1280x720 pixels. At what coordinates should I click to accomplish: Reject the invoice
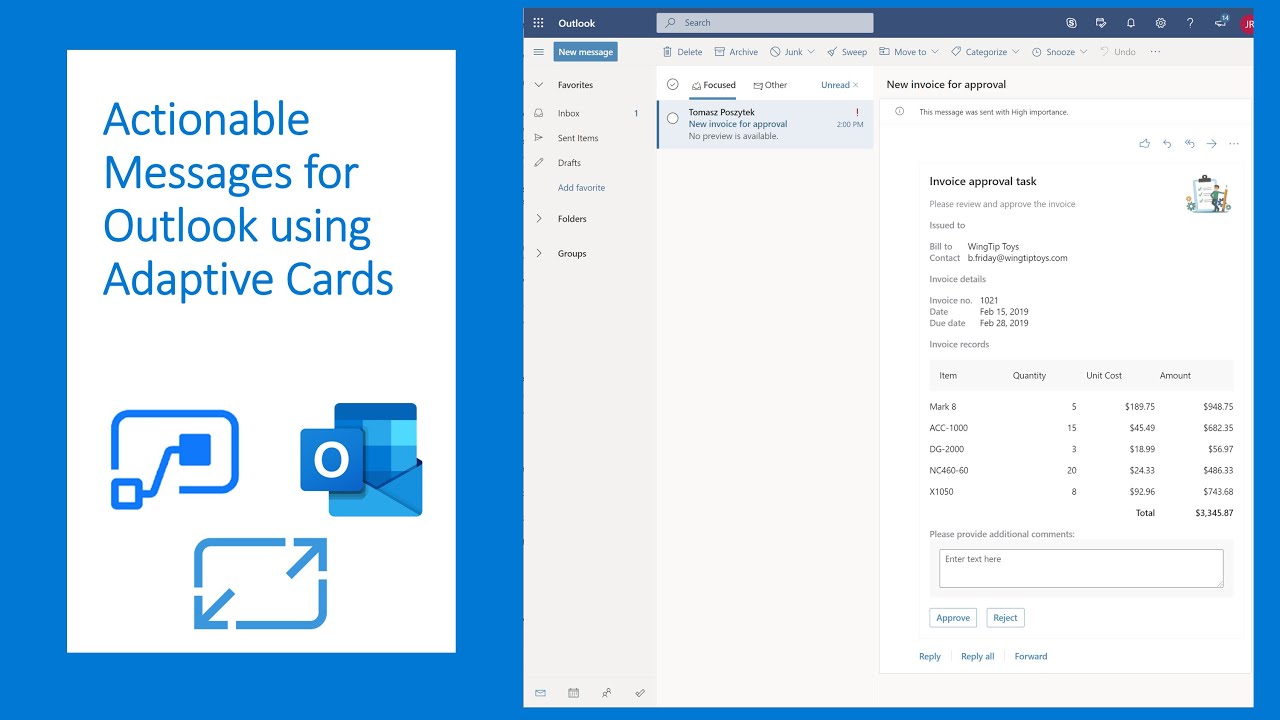pyautogui.click(x=1005, y=618)
